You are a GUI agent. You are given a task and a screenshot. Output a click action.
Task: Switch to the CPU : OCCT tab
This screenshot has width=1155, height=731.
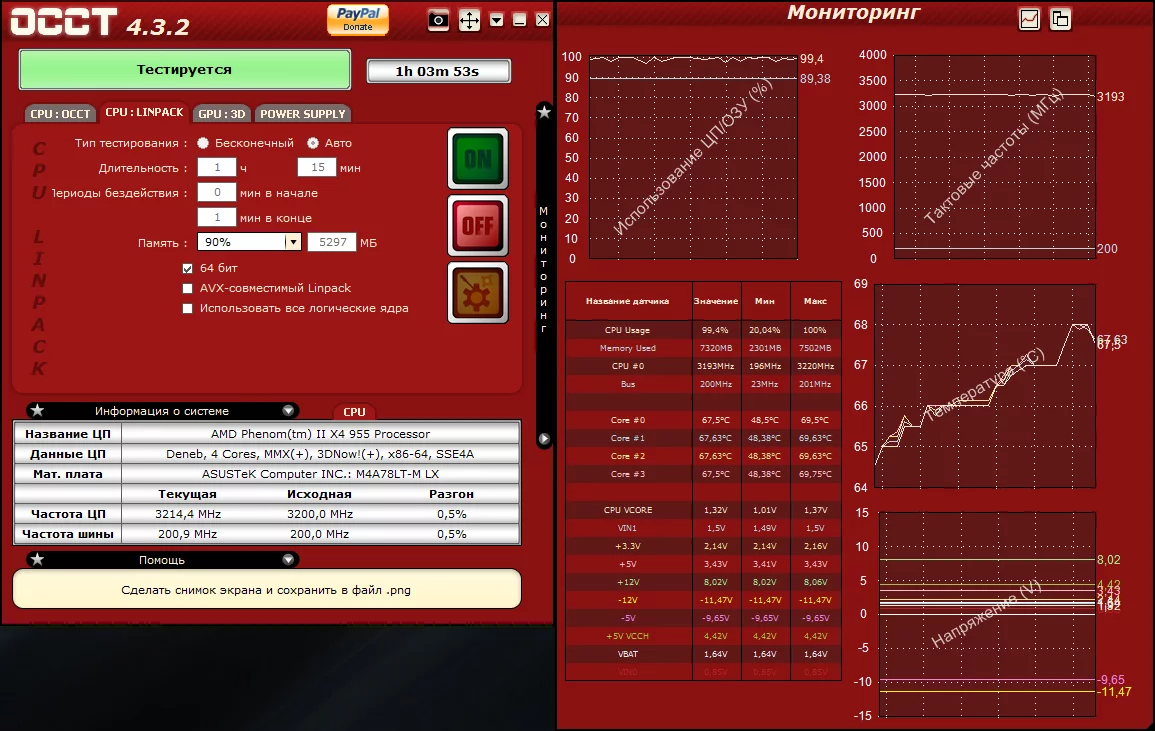(x=60, y=113)
